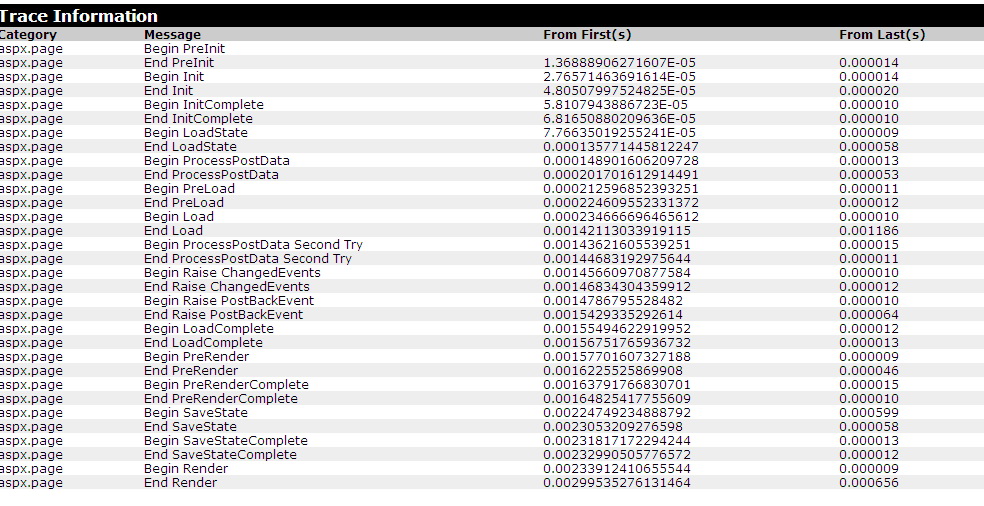This screenshot has height=506, width=984.
Task: Select 'Begin ProcessPostData Second Try' message
Action: pos(254,244)
